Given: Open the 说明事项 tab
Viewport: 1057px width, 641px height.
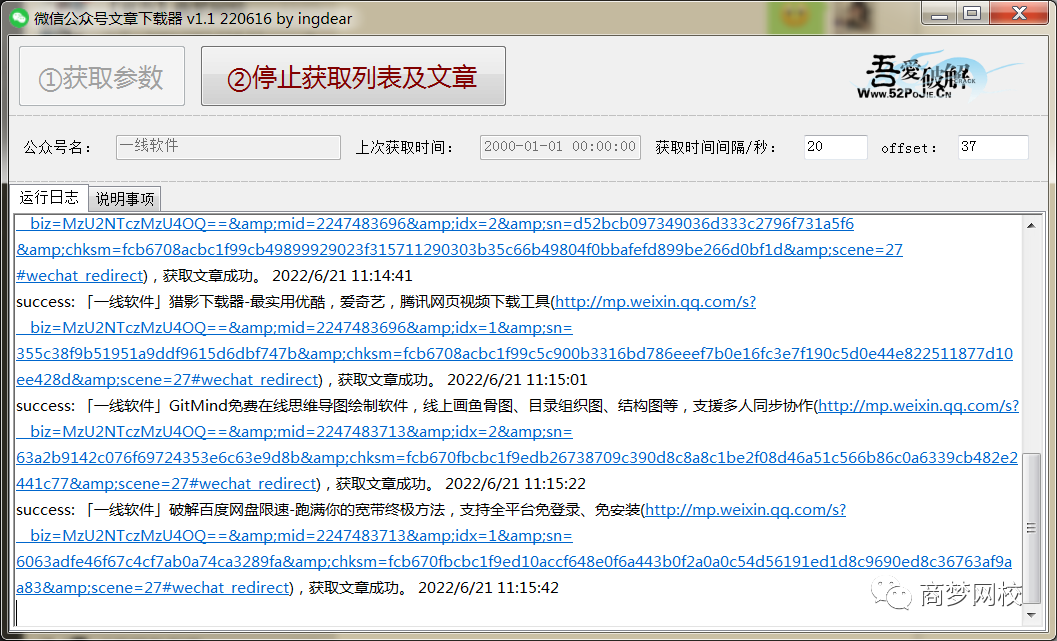Looking at the screenshot, I should (125, 198).
